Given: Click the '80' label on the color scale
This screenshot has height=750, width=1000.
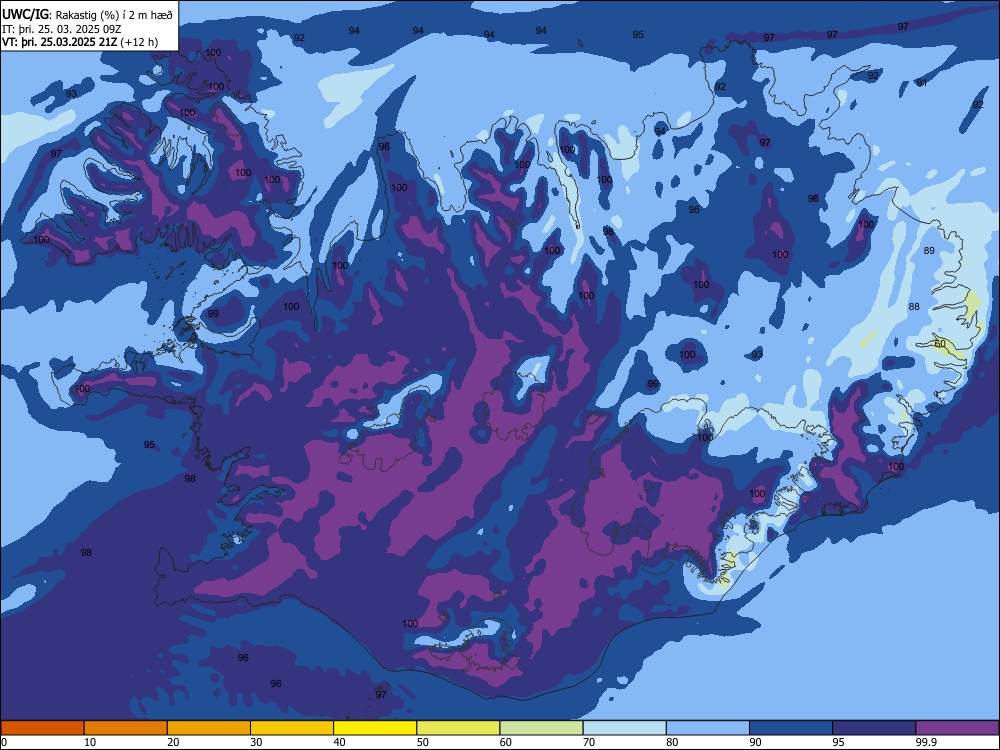Looking at the screenshot, I should pyautogui.click(x=672, y=742).
